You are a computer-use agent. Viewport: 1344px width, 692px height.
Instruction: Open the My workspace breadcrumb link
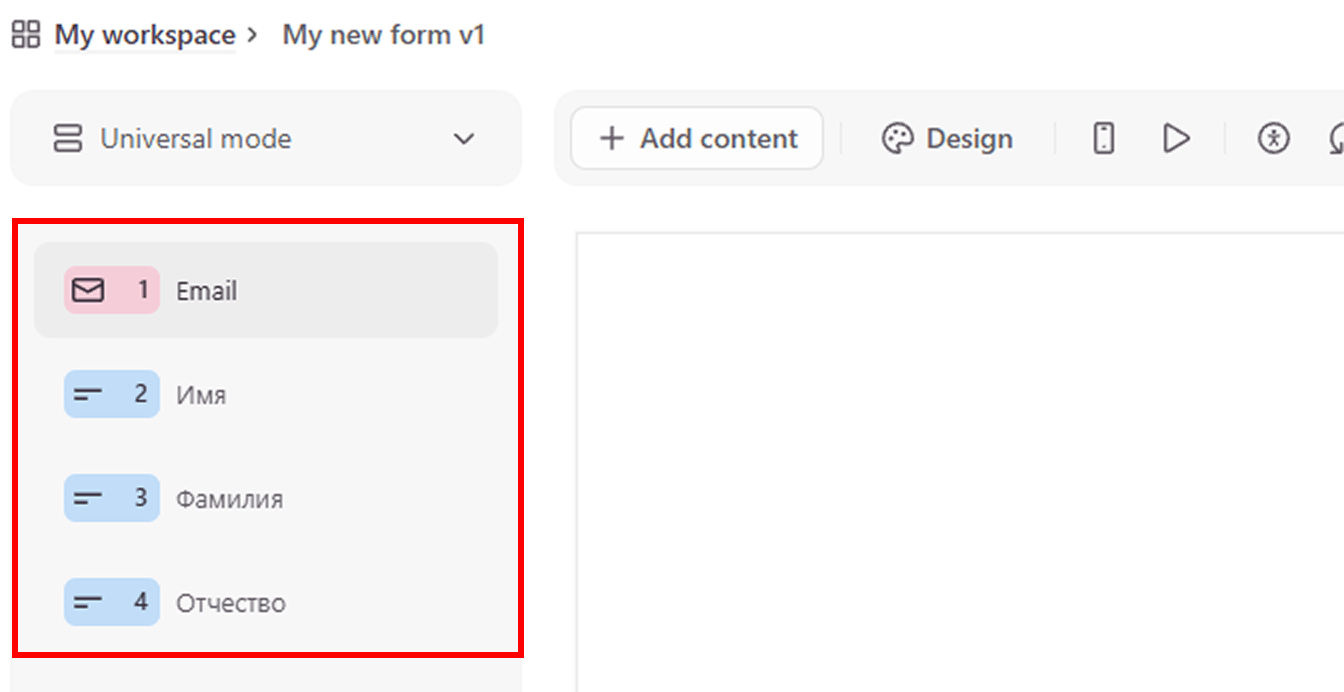[144, 35]
